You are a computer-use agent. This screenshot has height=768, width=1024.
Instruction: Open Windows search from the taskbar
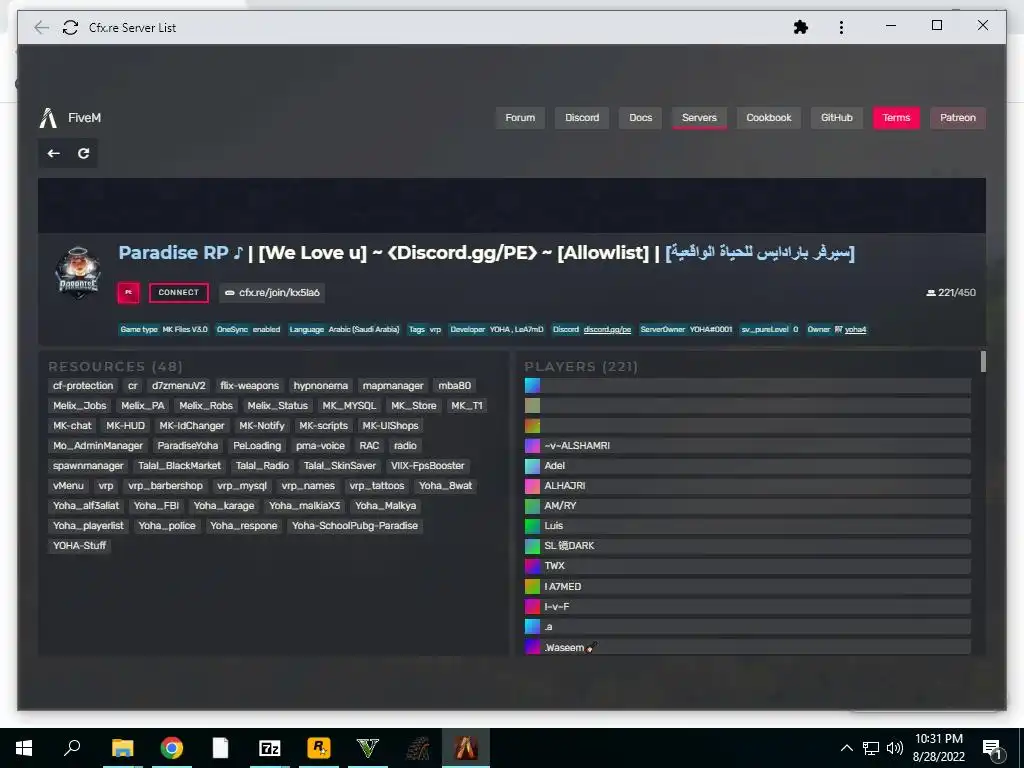tap(72, 748)
